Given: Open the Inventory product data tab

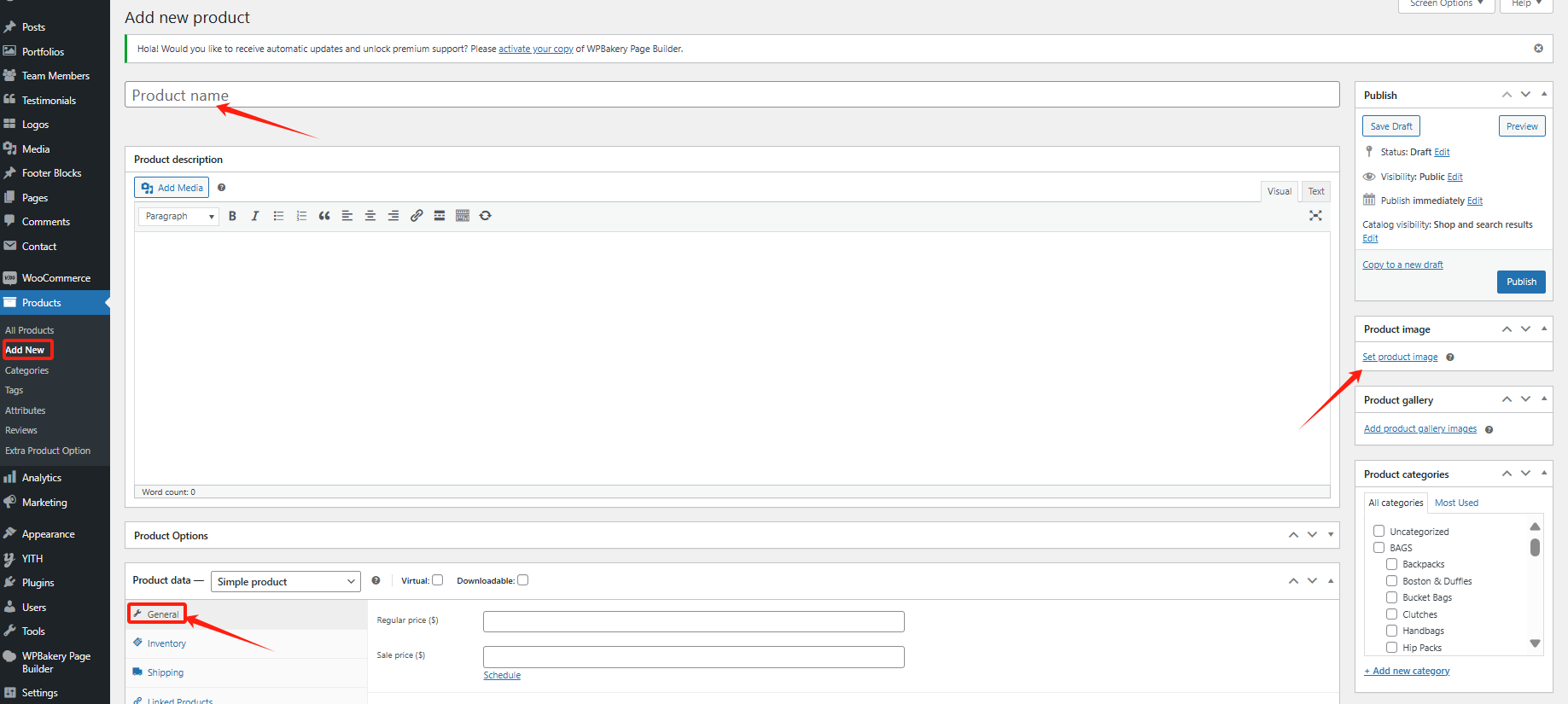Looking at the screenshot, I should pyautogui.click(x=166, y=643).
